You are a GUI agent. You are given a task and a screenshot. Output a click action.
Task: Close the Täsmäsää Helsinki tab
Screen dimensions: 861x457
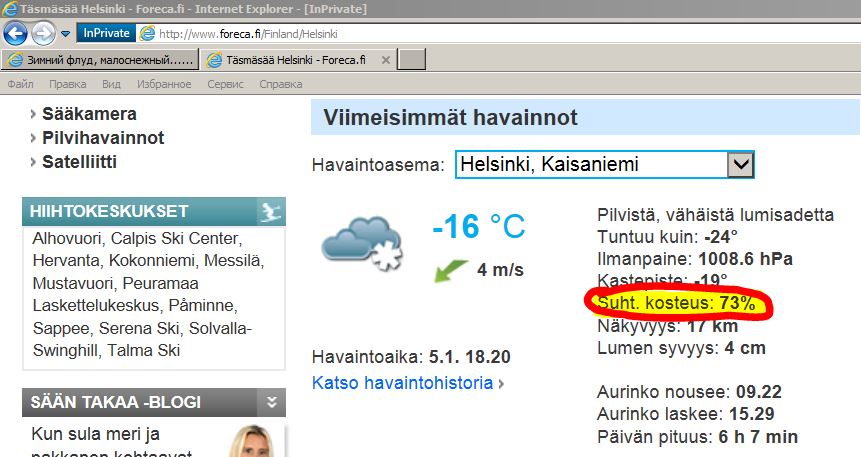coord(384,60)
